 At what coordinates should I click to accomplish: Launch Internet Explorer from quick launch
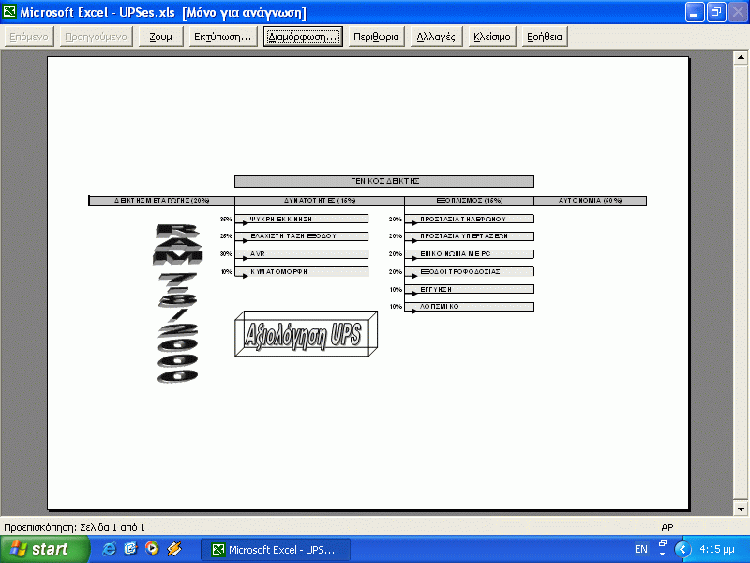(x=109, y=549)
